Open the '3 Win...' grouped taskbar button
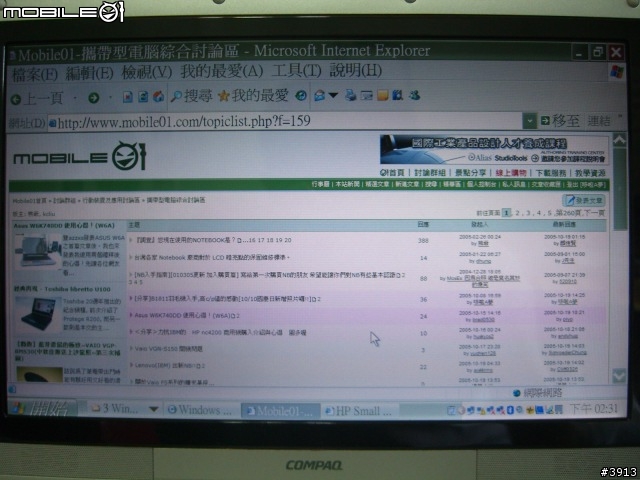 124,409
